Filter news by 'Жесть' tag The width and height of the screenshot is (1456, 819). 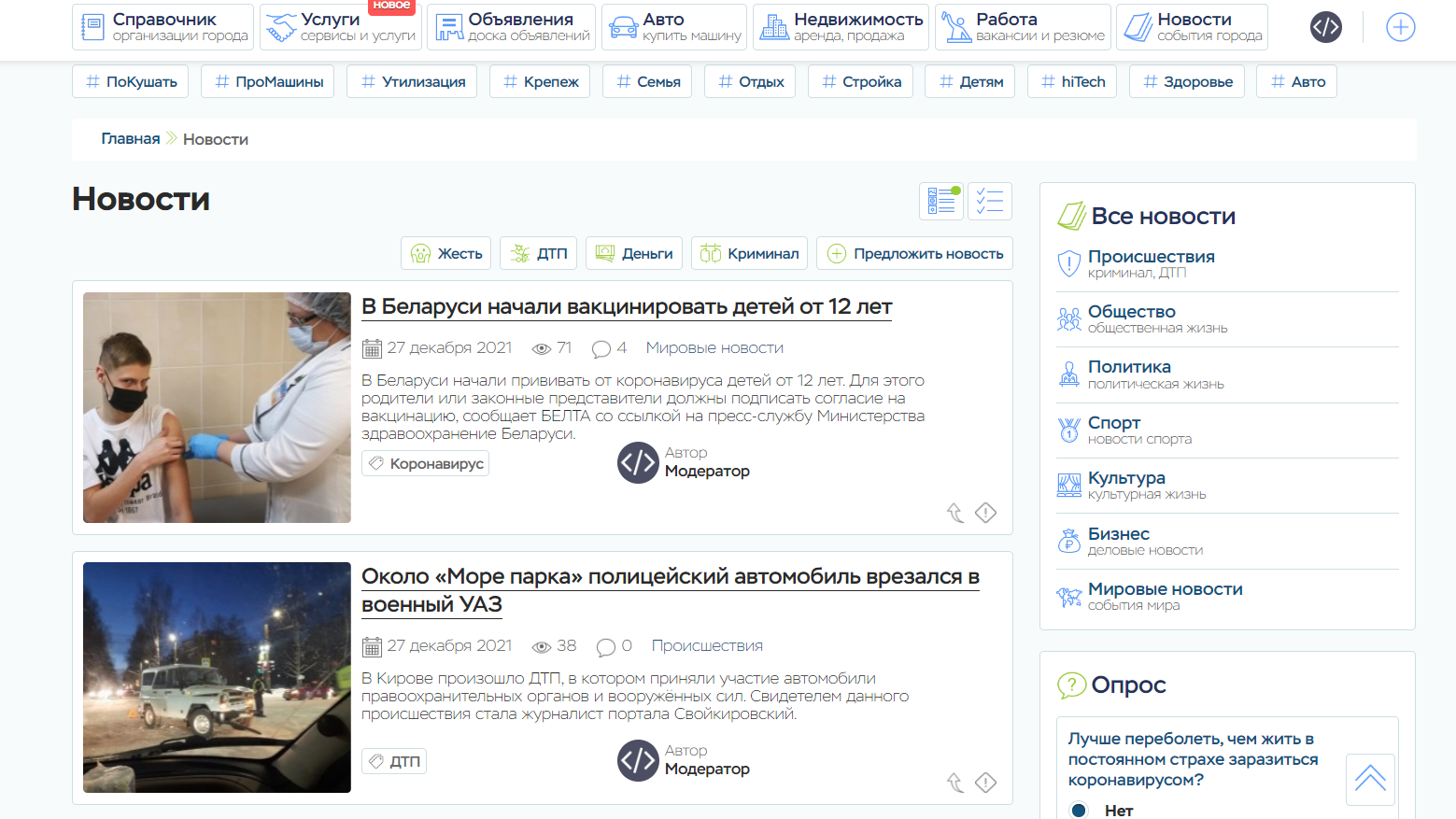446,253
